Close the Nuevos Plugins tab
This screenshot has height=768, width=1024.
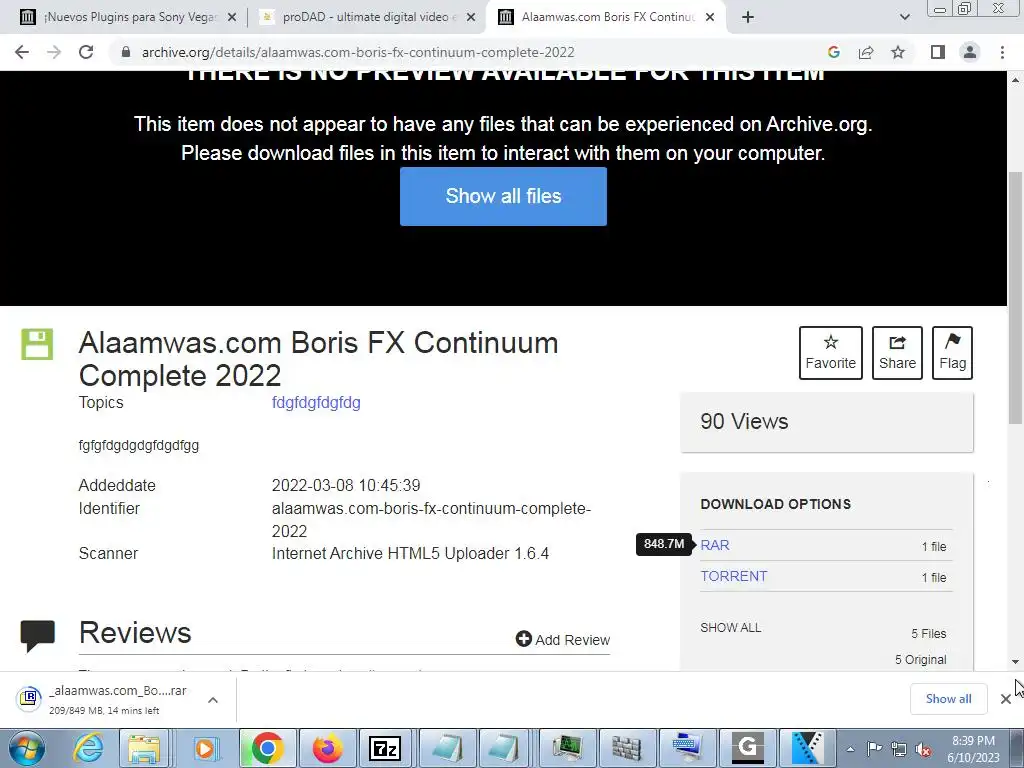click(x=231, y=18)
